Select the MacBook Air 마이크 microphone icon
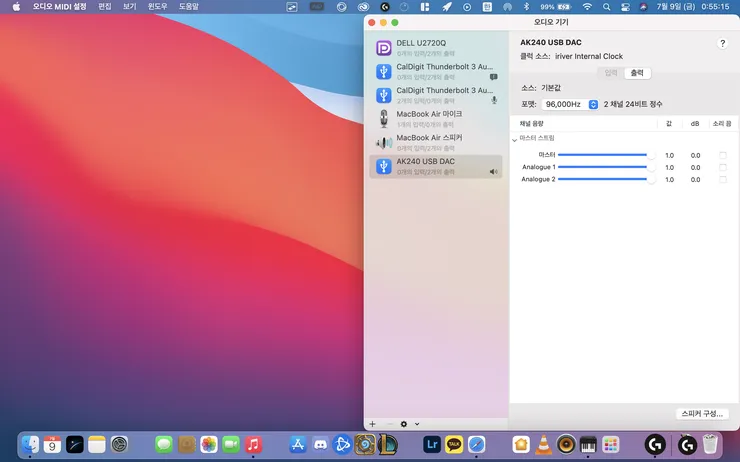 tap(384, 119)
